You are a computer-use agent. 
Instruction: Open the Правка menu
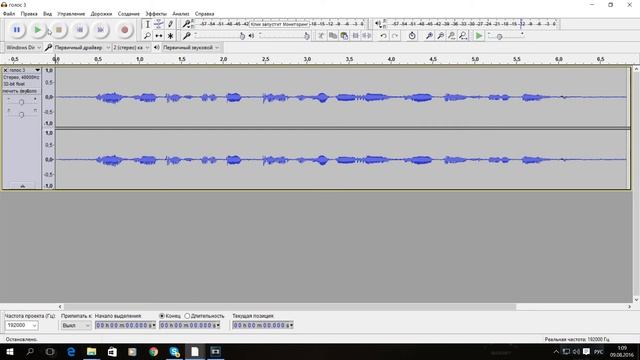click(29, 14)
